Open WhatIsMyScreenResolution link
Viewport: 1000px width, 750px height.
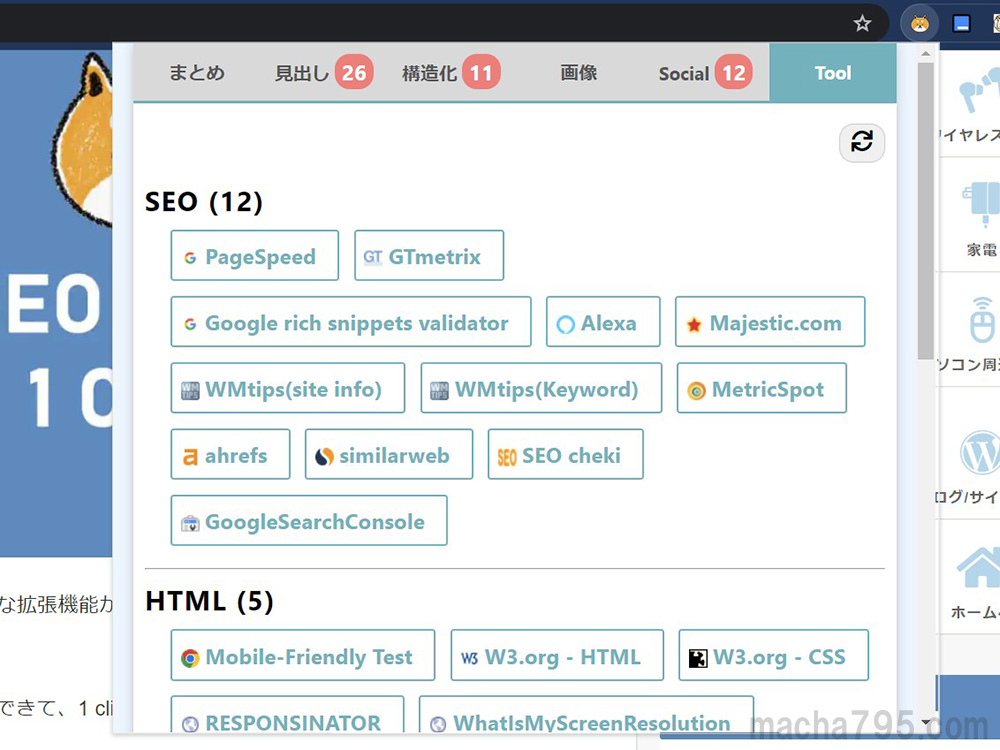coord(587,714)
